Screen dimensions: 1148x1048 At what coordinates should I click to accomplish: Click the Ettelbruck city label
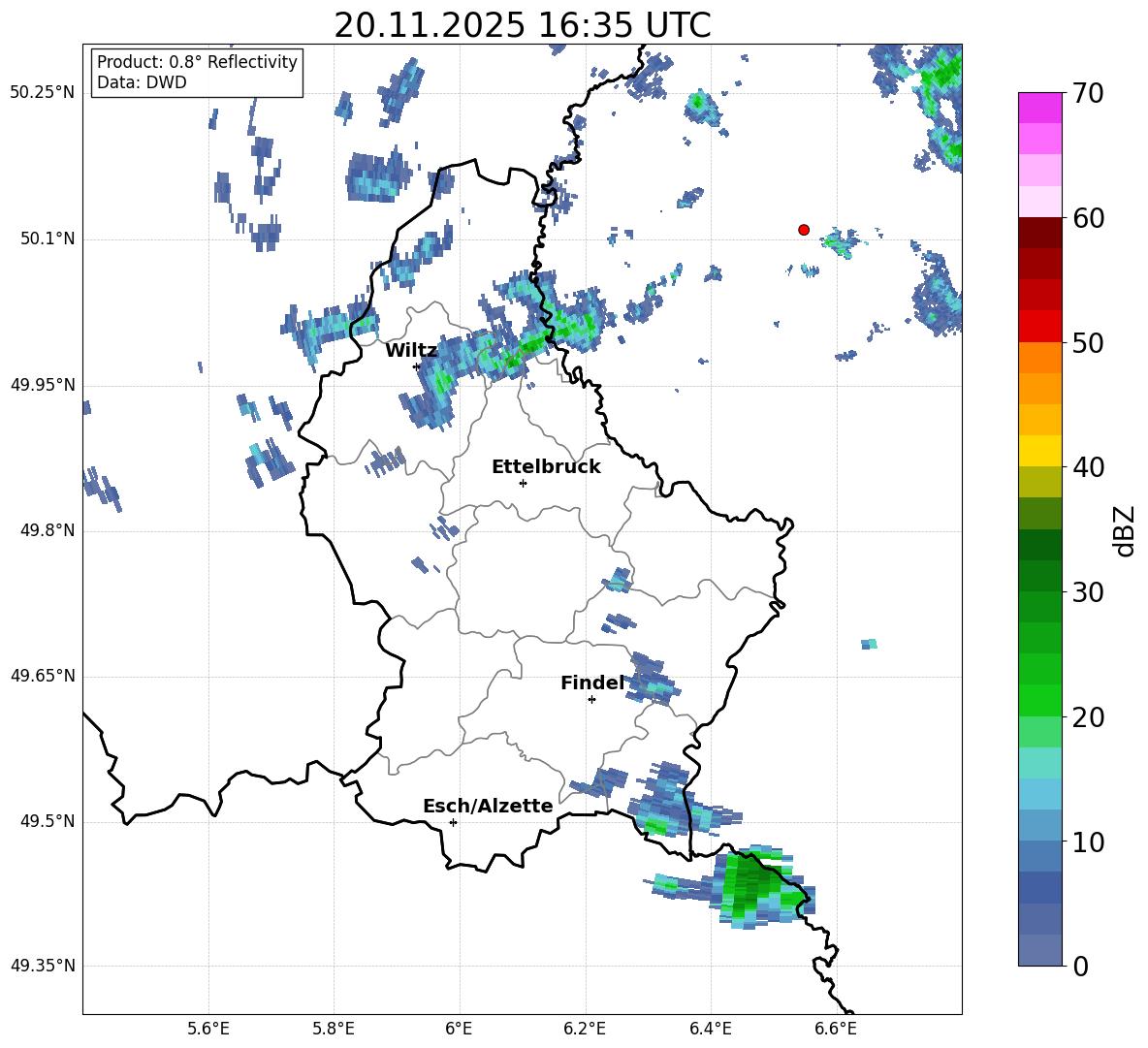546,467
